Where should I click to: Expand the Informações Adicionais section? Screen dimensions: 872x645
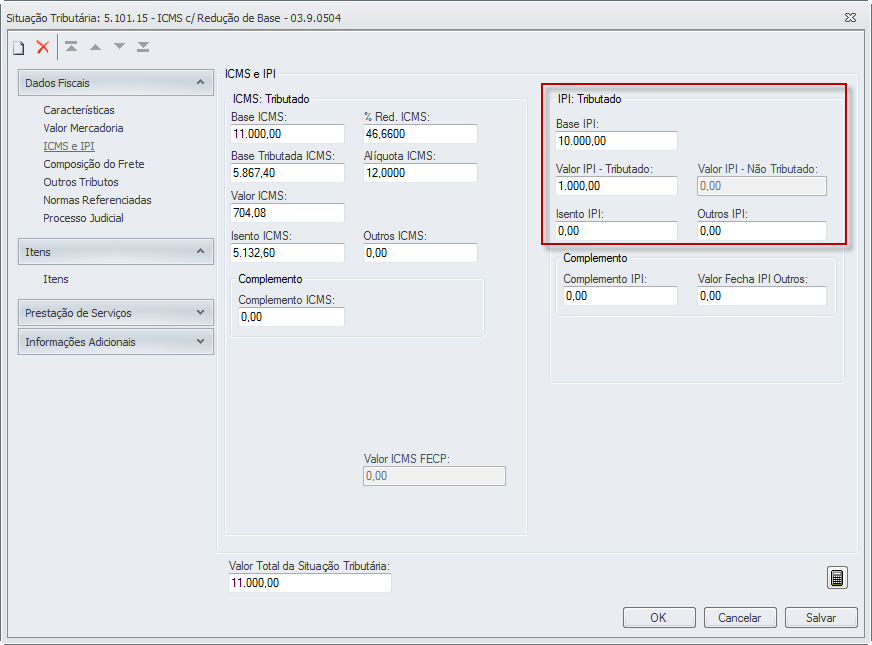(x=201, y=342)
